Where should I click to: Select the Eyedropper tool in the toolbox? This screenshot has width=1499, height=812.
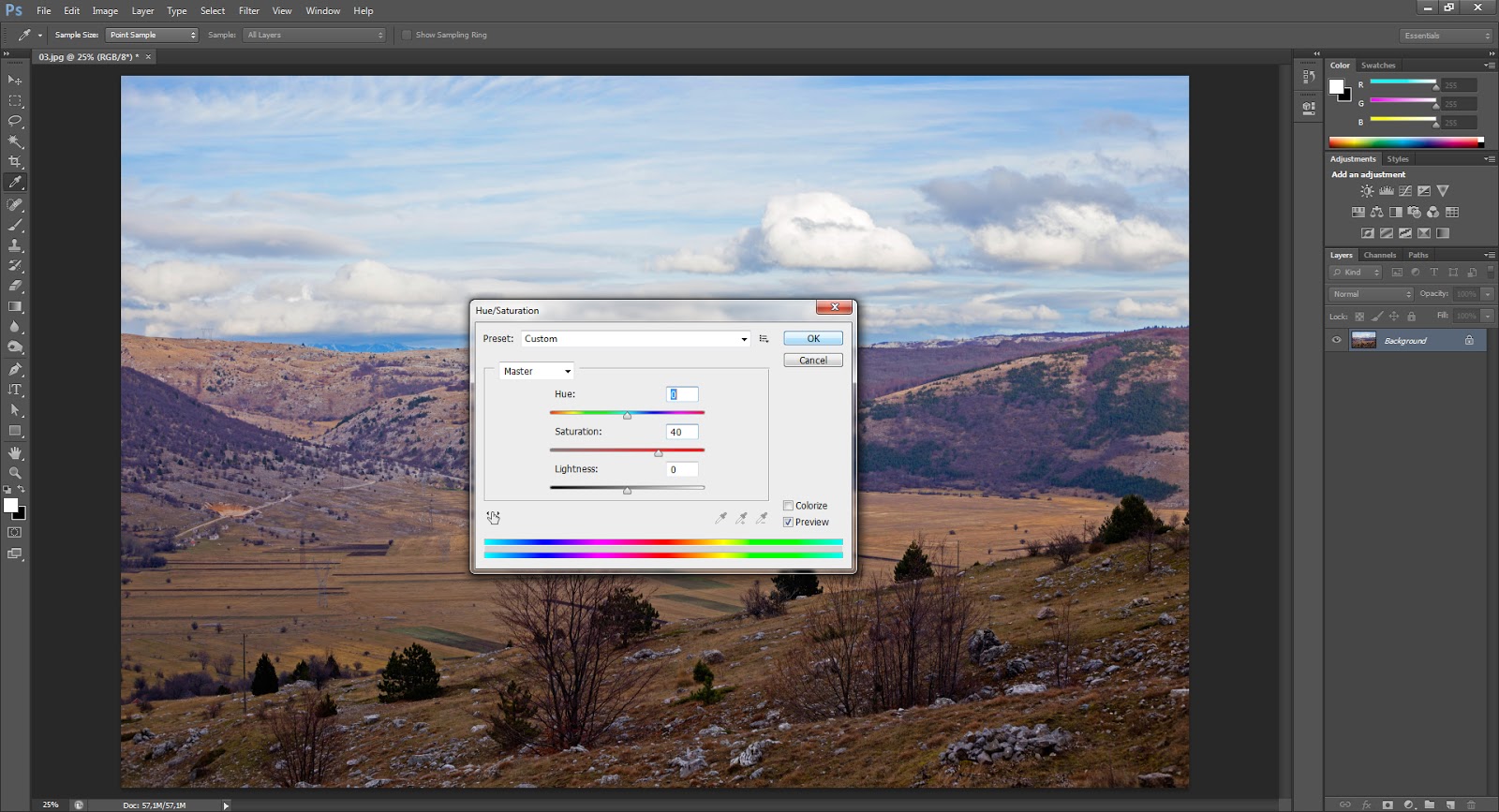(15, 183)
